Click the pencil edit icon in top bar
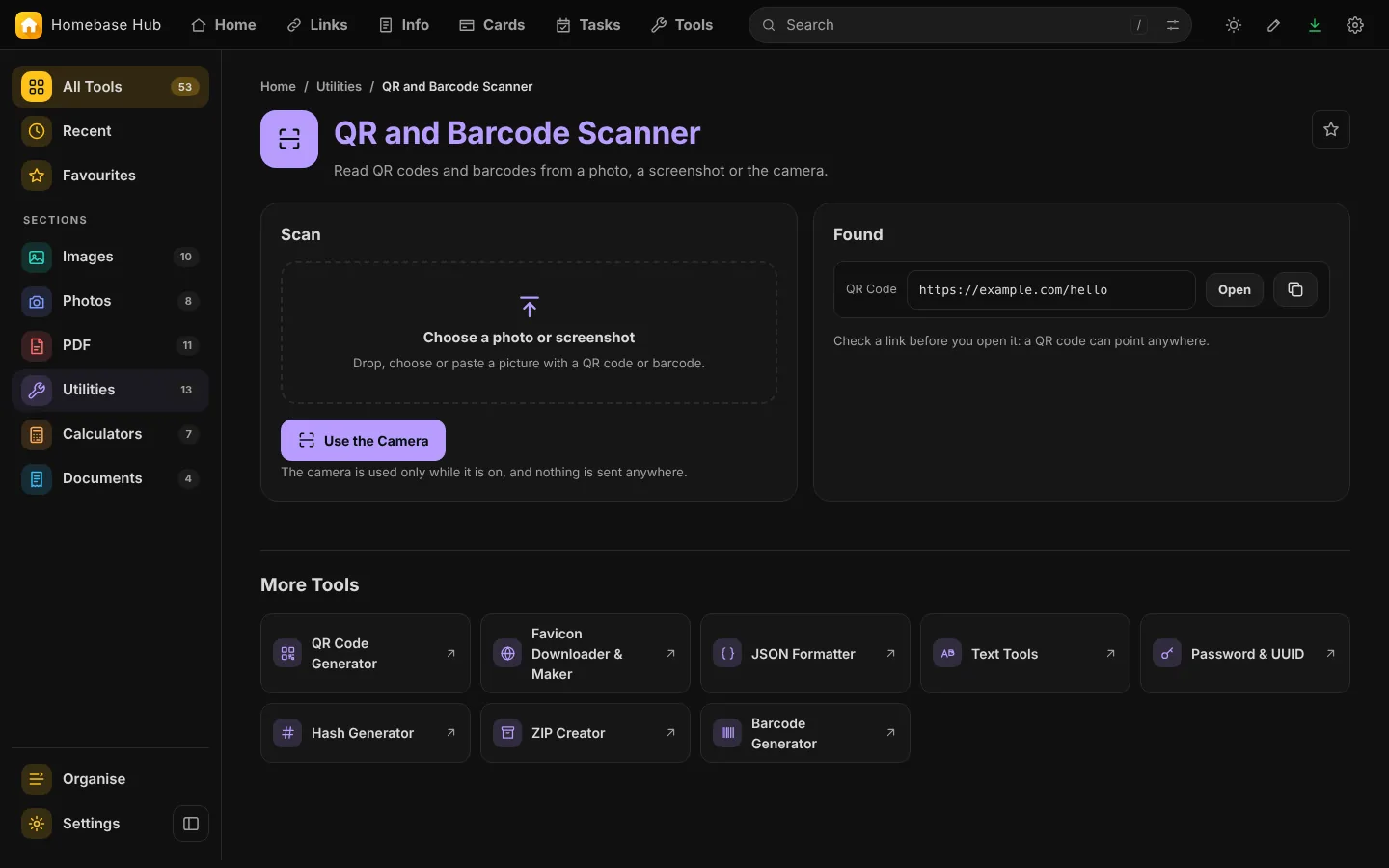The height and width of the screenshot is (868, 1389). [1274, 25]
